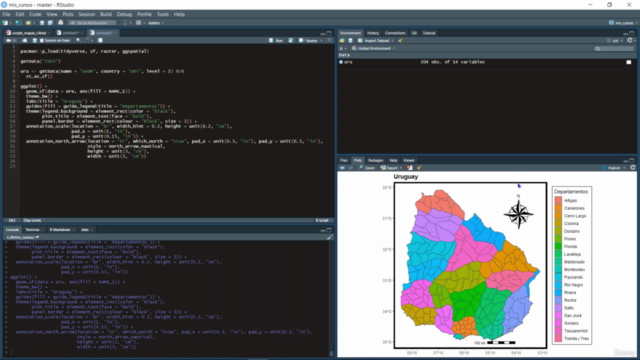Refresh the Environment pane
The width and height of the screenshot is (640, 360).
point(630,40)
